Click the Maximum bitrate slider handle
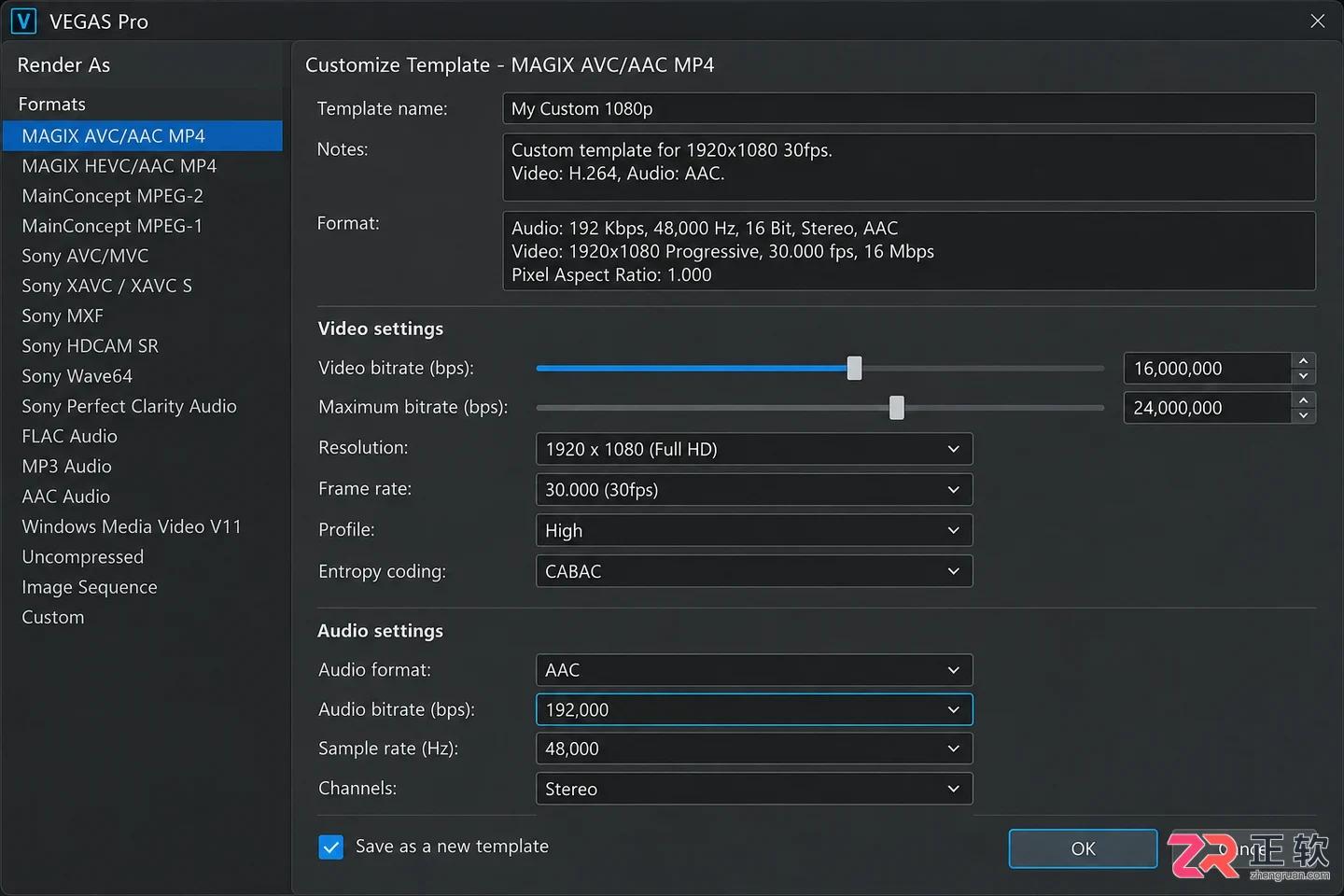 (897, 407)
